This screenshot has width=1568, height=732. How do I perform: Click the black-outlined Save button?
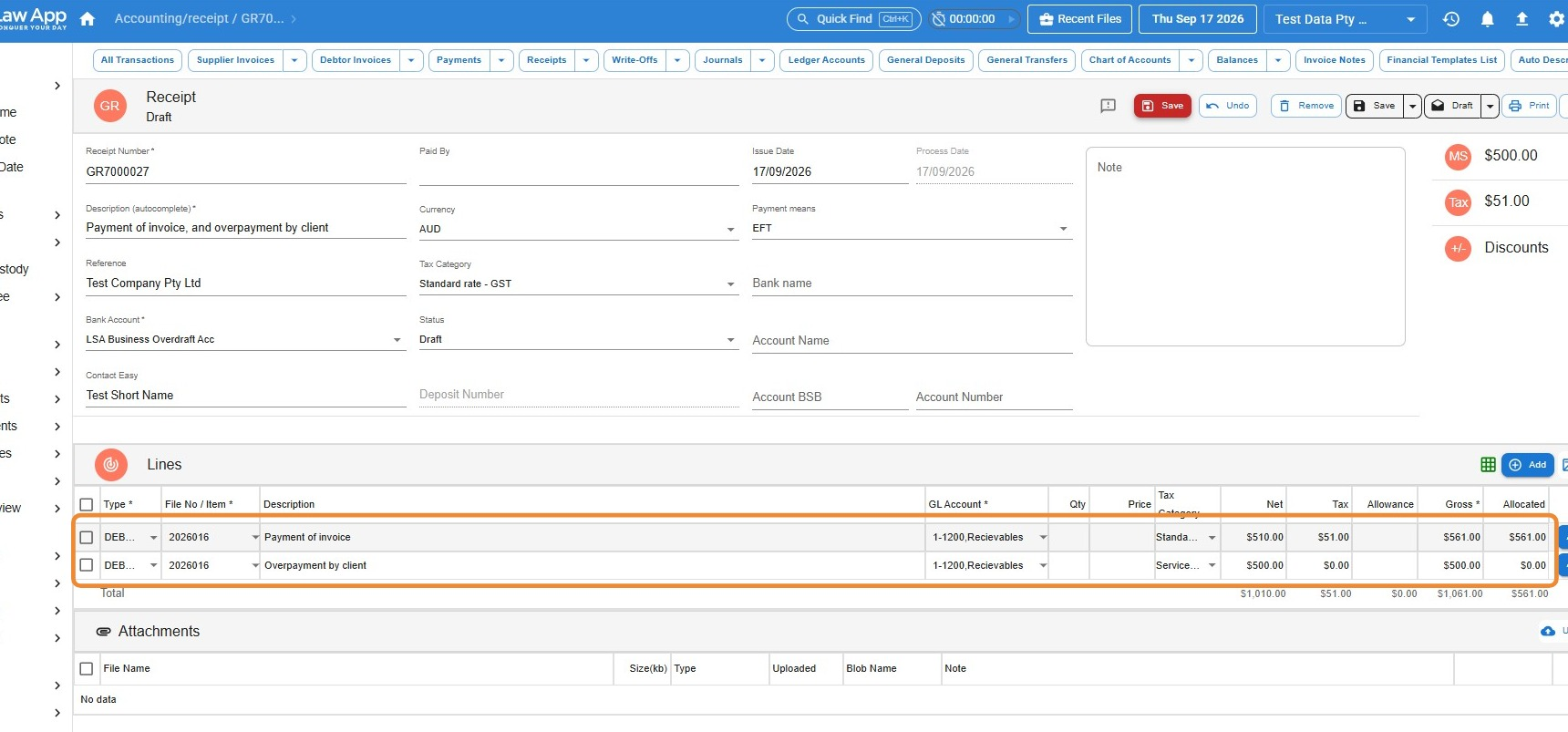pos(1374,106)
